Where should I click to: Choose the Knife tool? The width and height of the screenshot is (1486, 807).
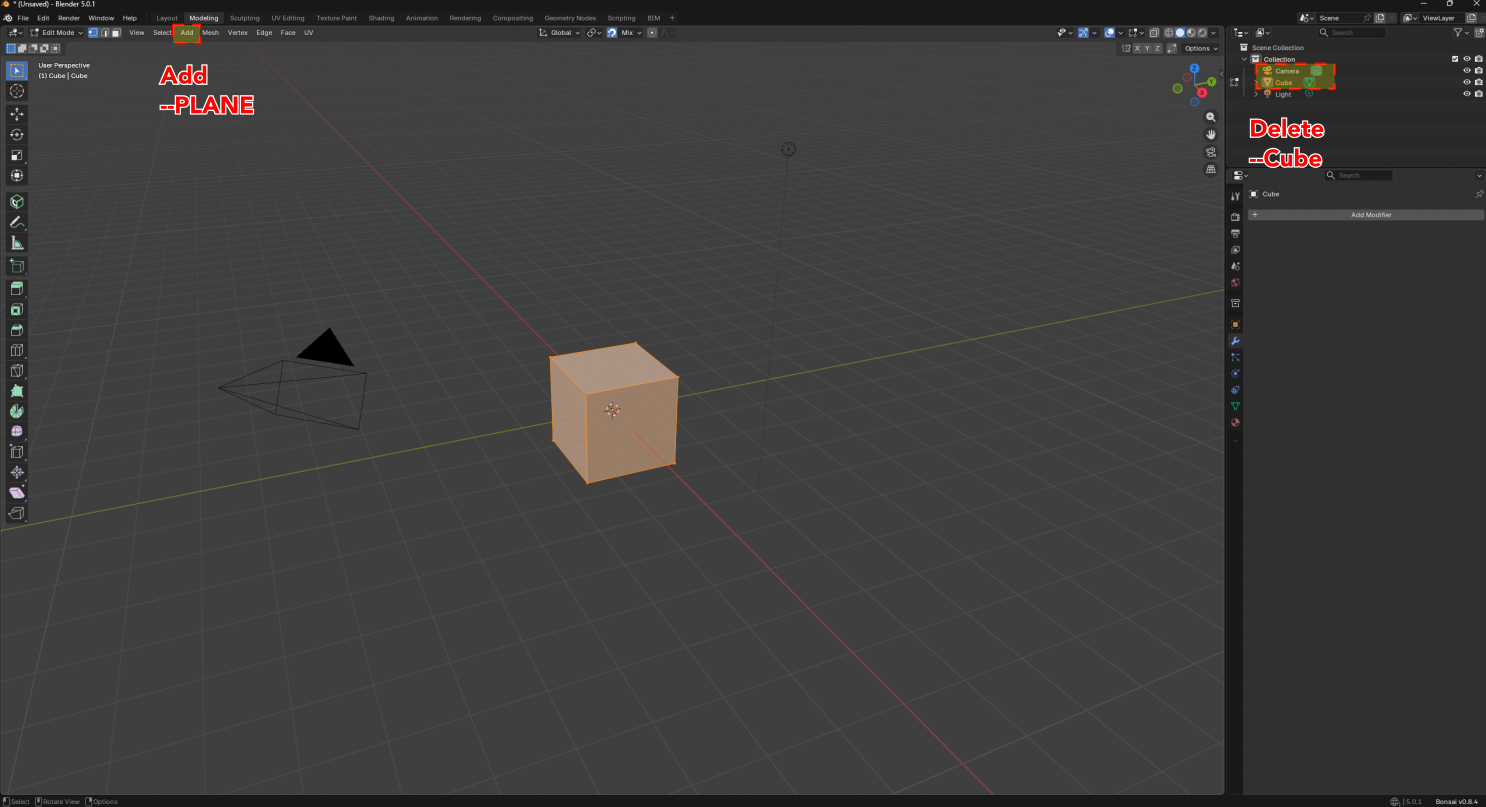(x=17, y=370)
